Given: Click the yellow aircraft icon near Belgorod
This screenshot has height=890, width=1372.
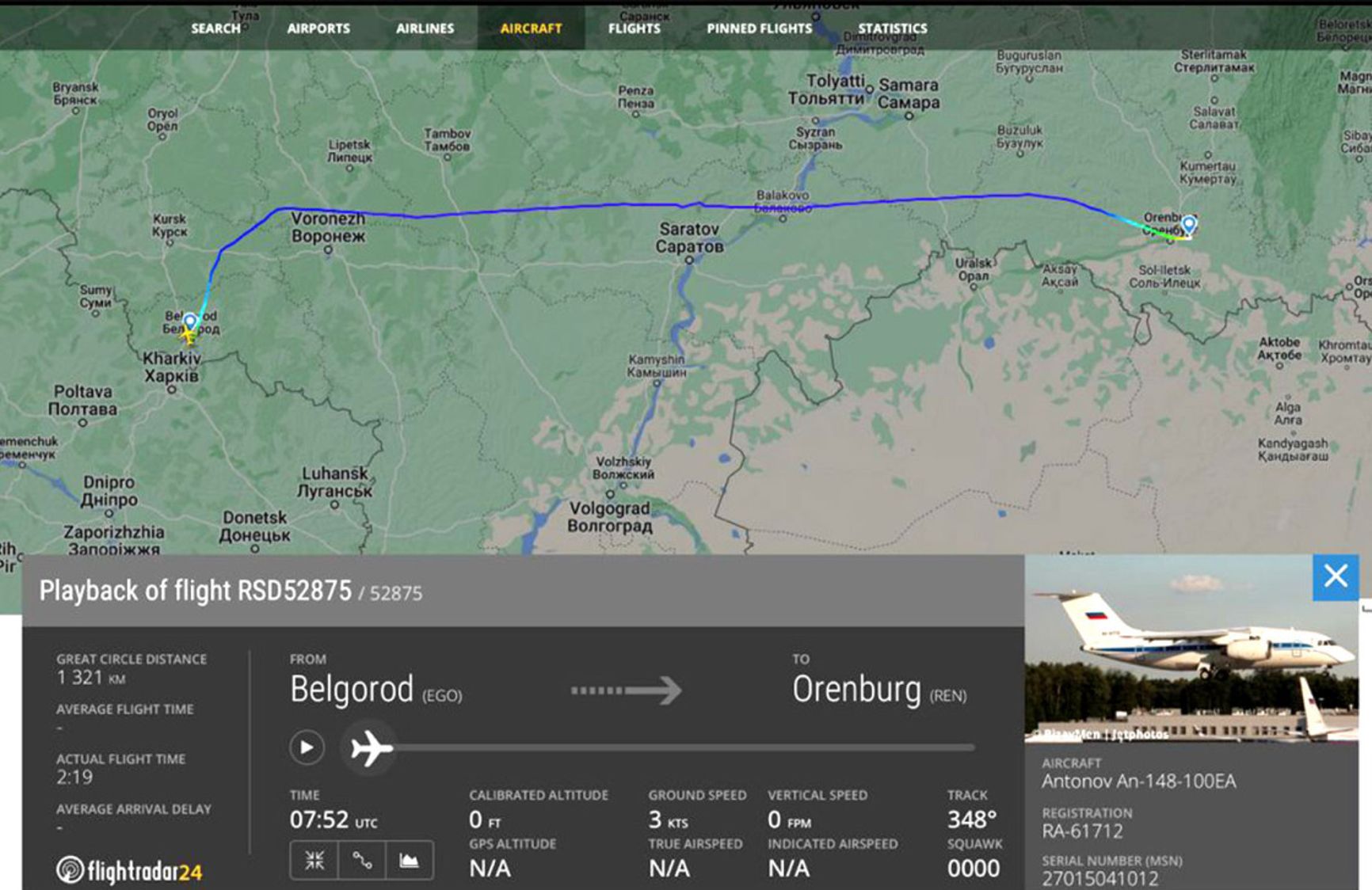Looking at the screenshot, I should [x=189, y=336].
